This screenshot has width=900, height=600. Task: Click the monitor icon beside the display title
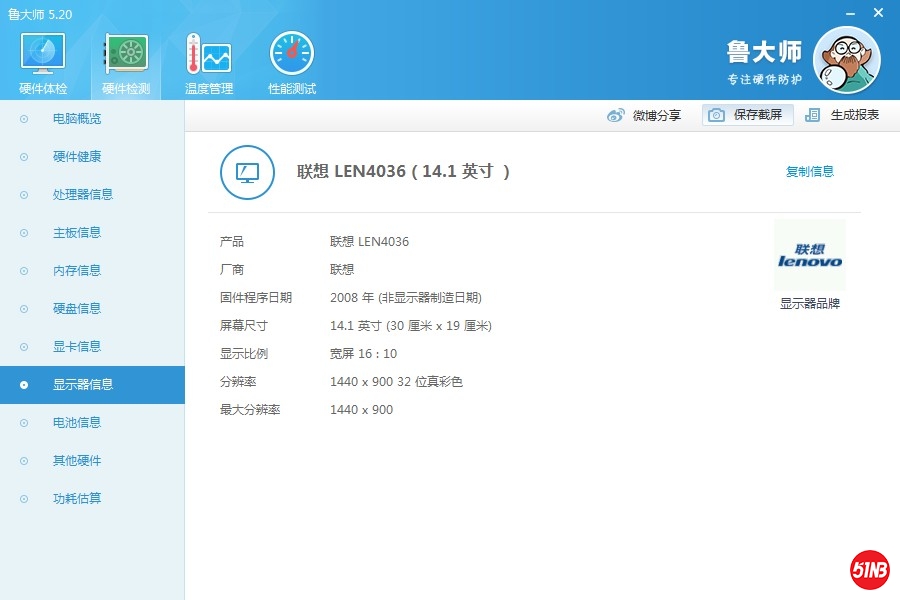tap(247, 172)
